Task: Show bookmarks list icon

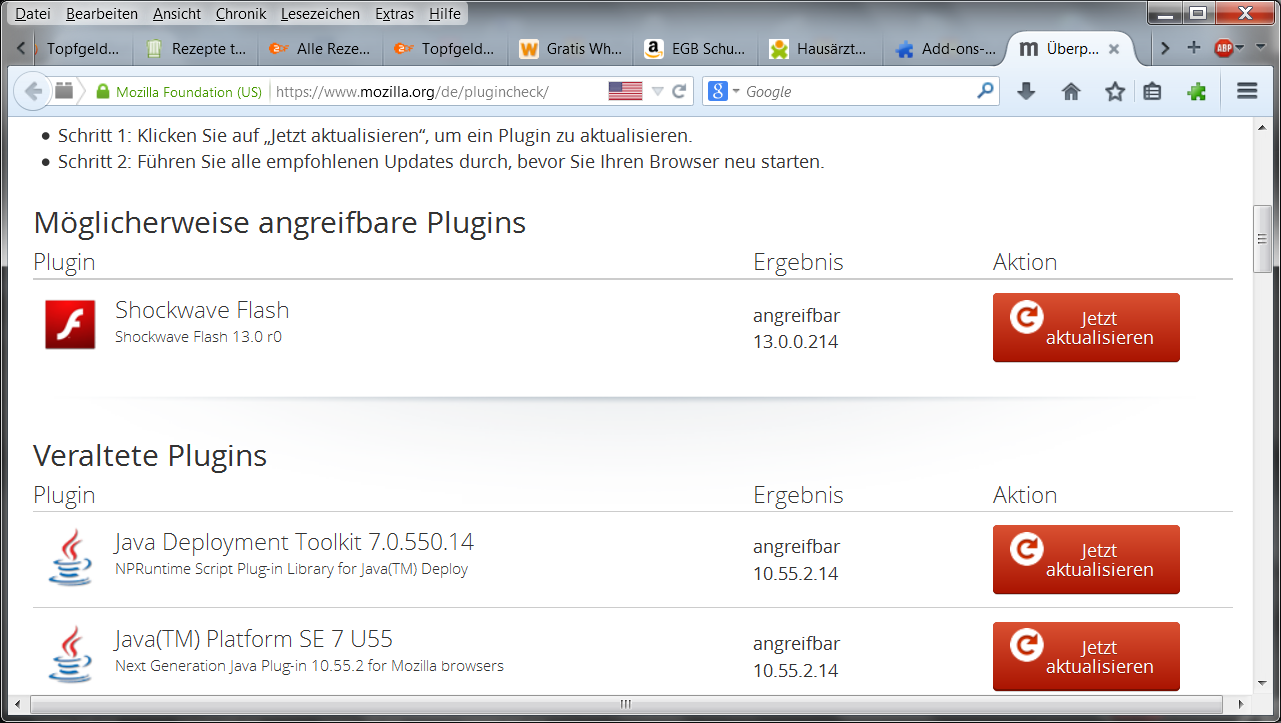Action: [1152, 91]
